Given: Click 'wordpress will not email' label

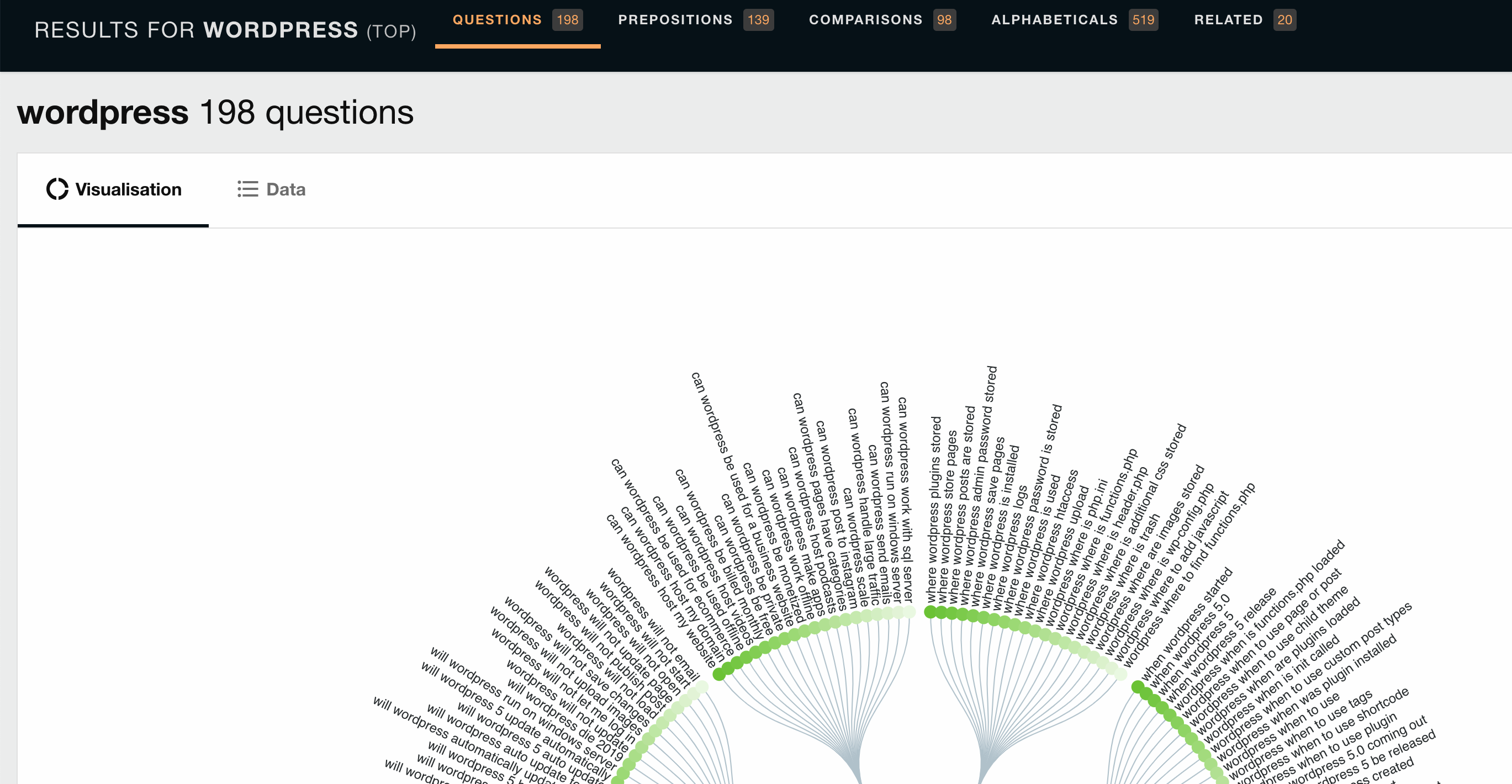Looking at the screenshot, I should pyautogui.click(x=653, y=623).
